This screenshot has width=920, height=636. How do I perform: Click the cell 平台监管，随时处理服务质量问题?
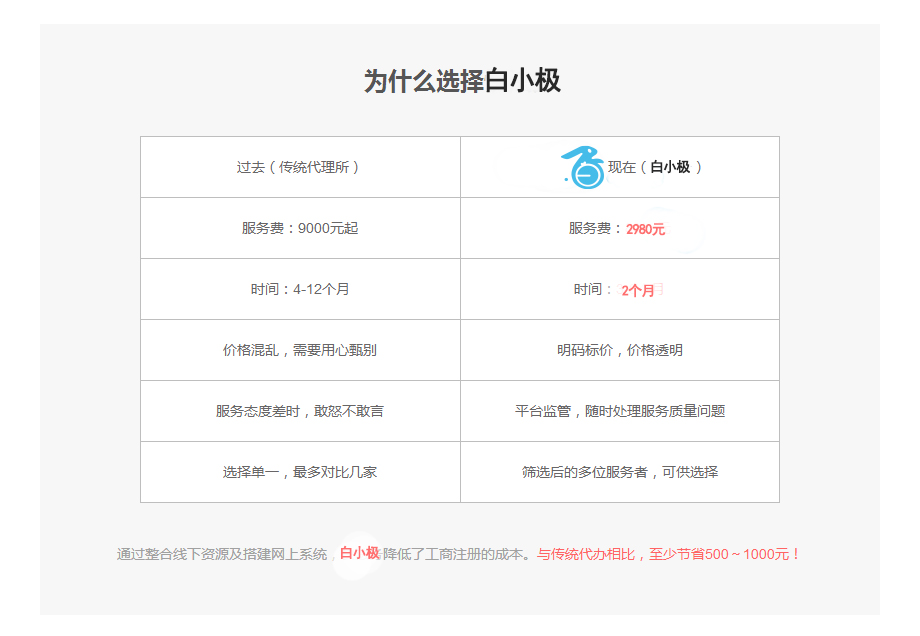[620, 411]
